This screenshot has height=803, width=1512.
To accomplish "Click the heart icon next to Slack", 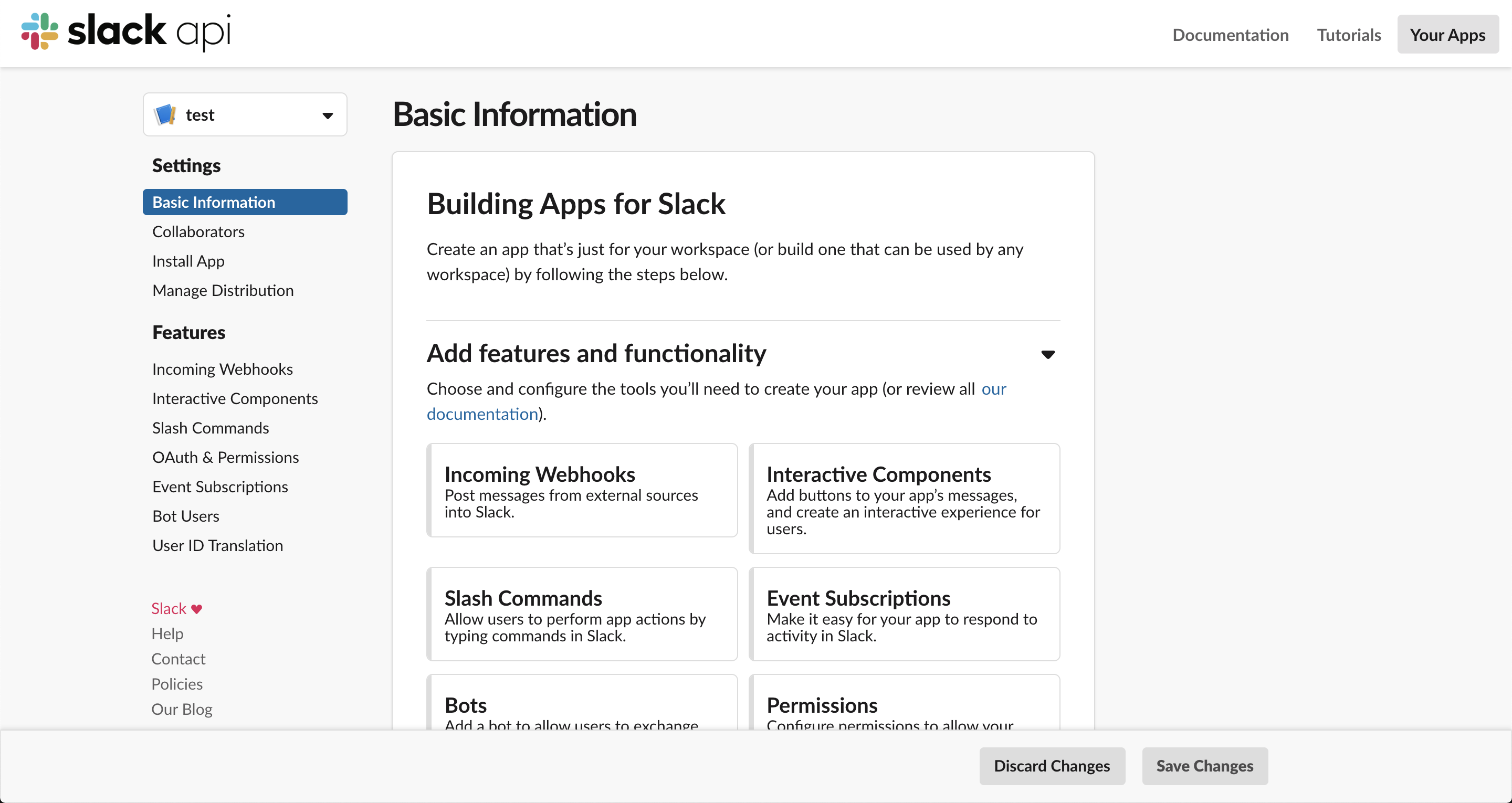I will 196,609.
